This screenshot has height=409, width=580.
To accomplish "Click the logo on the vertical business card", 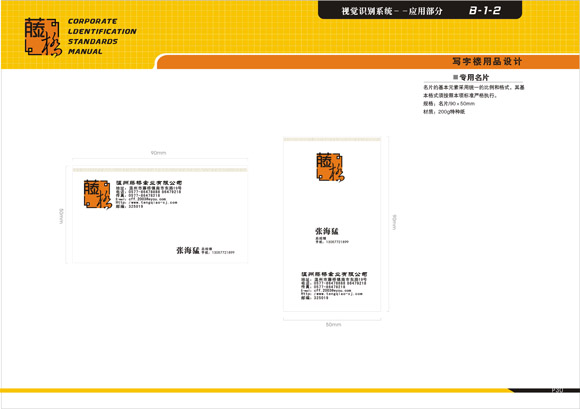I will point(330,167).
